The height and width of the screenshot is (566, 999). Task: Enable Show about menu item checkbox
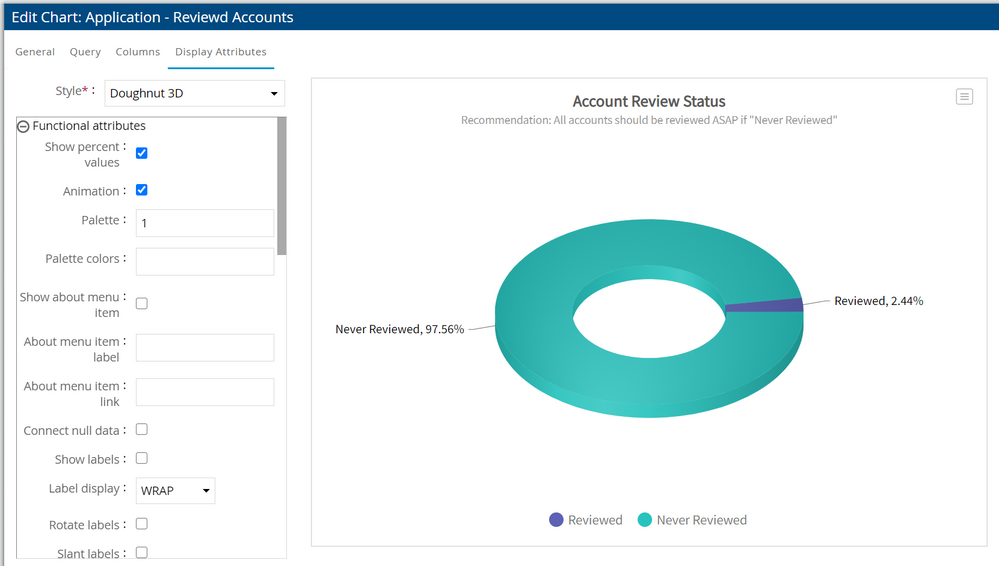click(x=142, y=303)
